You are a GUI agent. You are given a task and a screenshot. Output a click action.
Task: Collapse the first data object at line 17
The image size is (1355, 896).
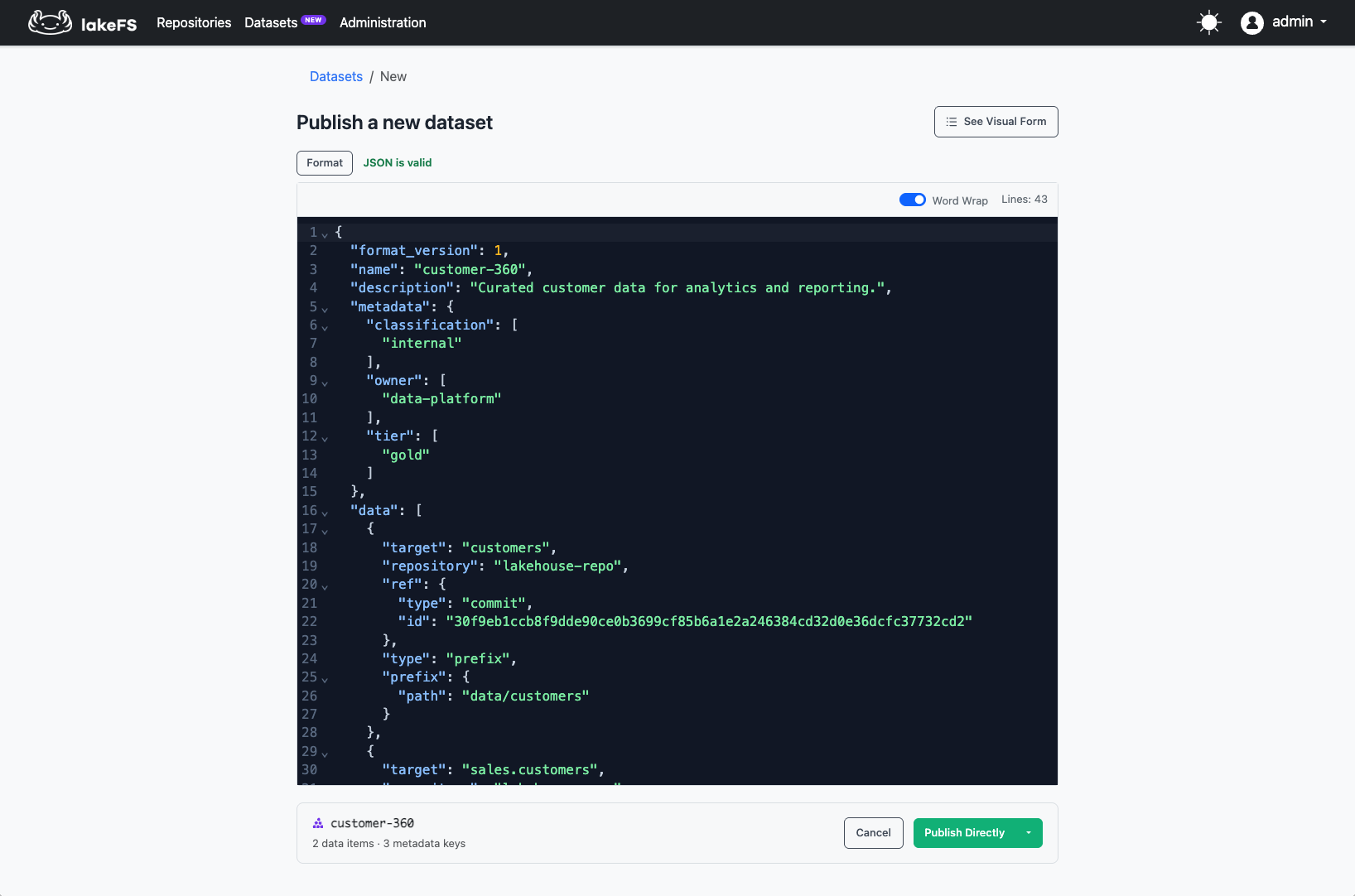click(325, 531)
